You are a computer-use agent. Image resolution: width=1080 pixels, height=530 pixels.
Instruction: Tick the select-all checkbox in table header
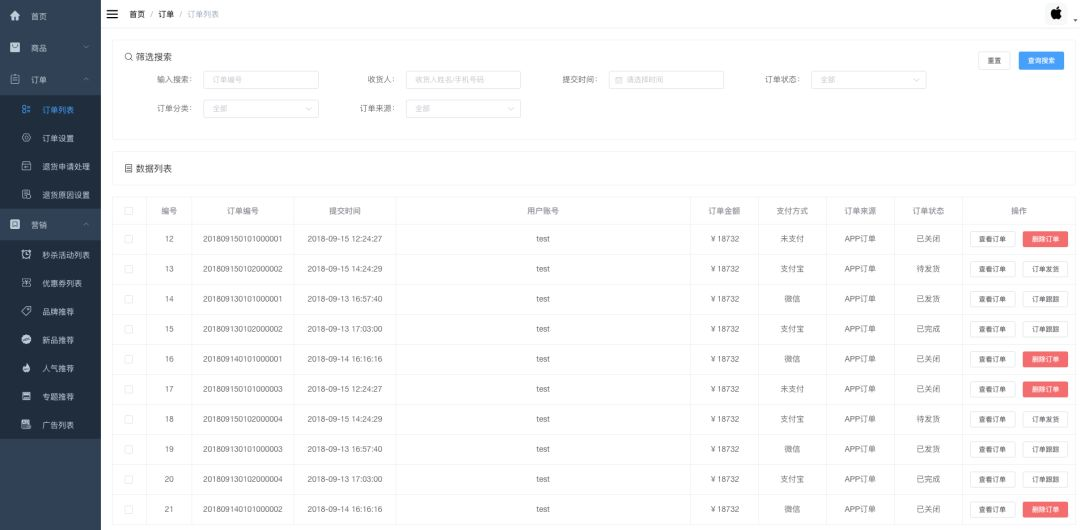(x=129, y=211)
